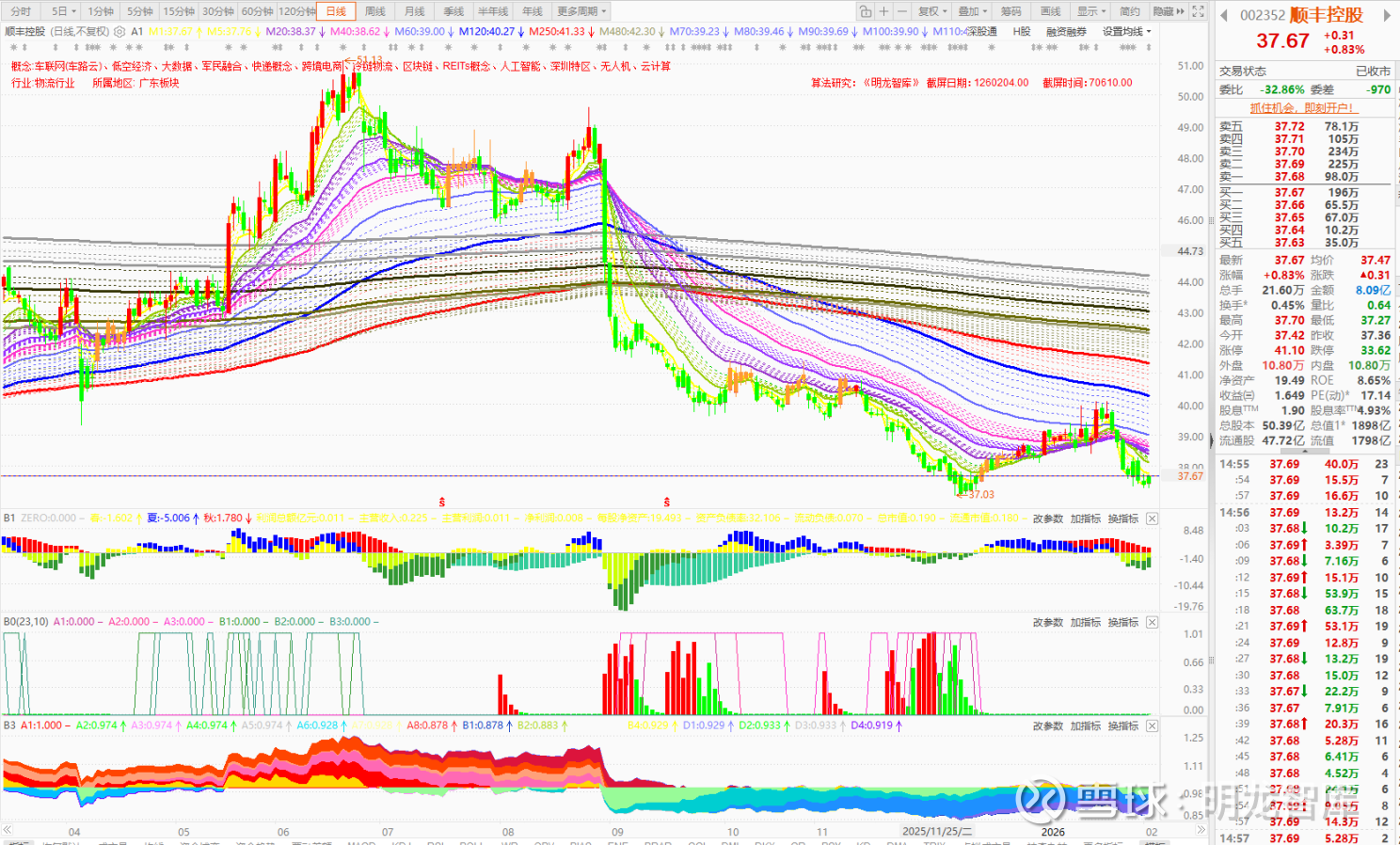This screenshot has height=845, width=1400.
Task: Toggle 简约 simple mode
Action: [1129, 11]
